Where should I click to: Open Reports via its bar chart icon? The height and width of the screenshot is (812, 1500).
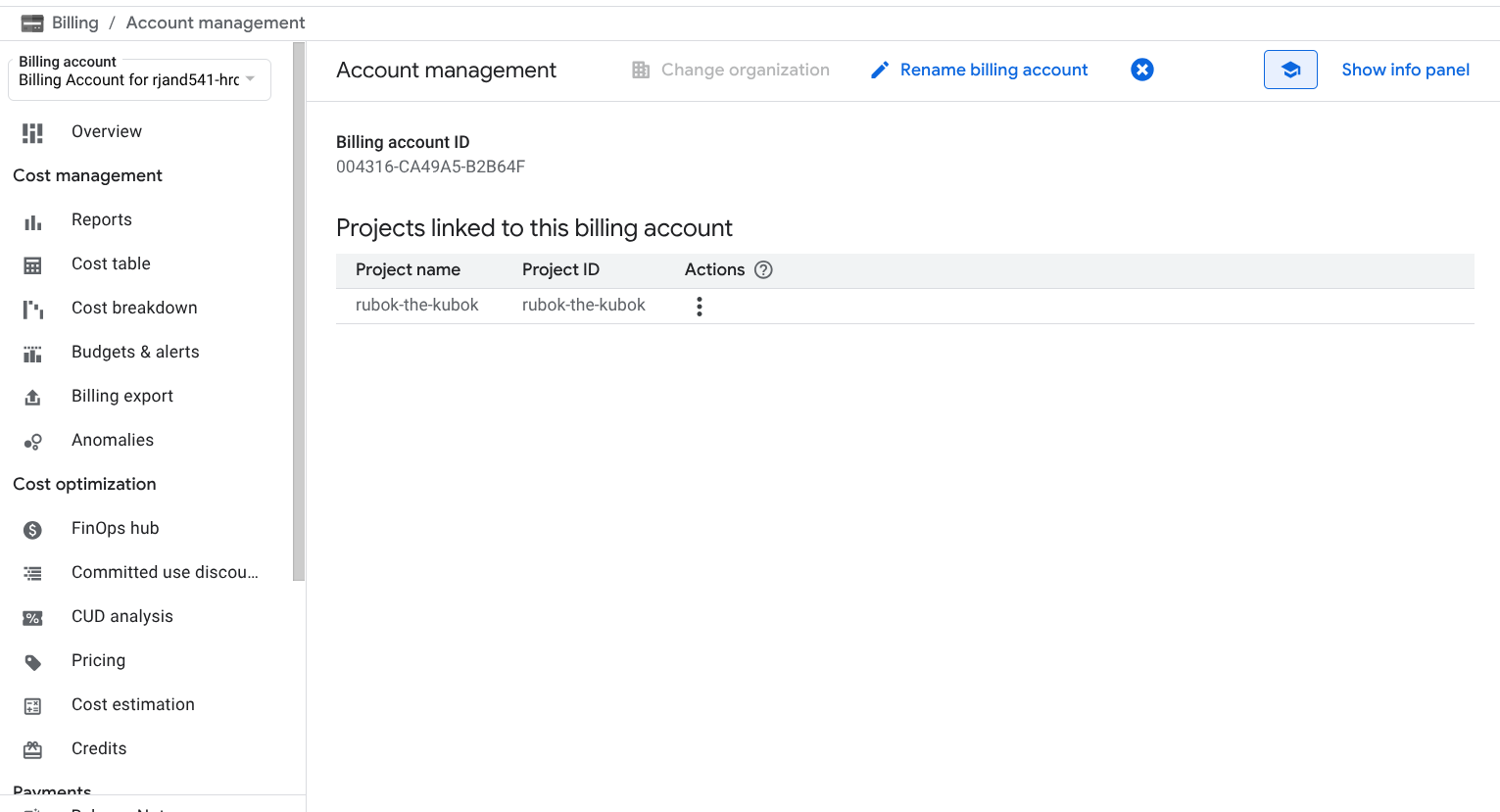tap(33, 221)
